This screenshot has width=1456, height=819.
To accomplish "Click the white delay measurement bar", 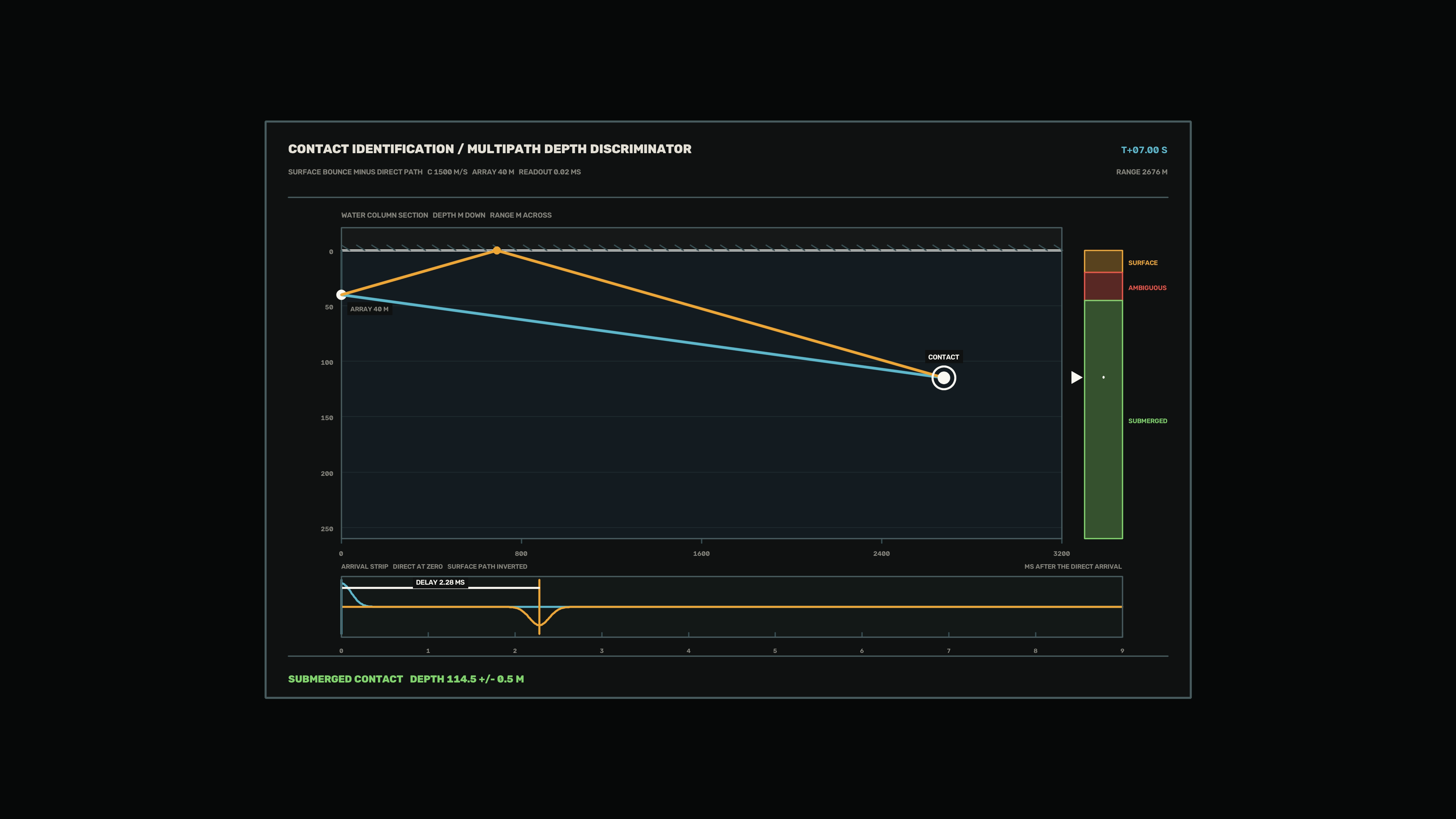I will pos(440,588).
